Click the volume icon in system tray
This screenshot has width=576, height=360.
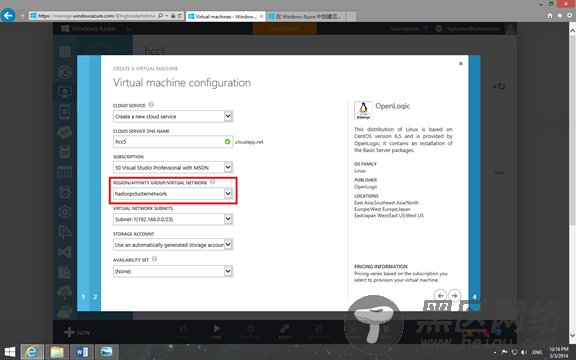[524, 352]
